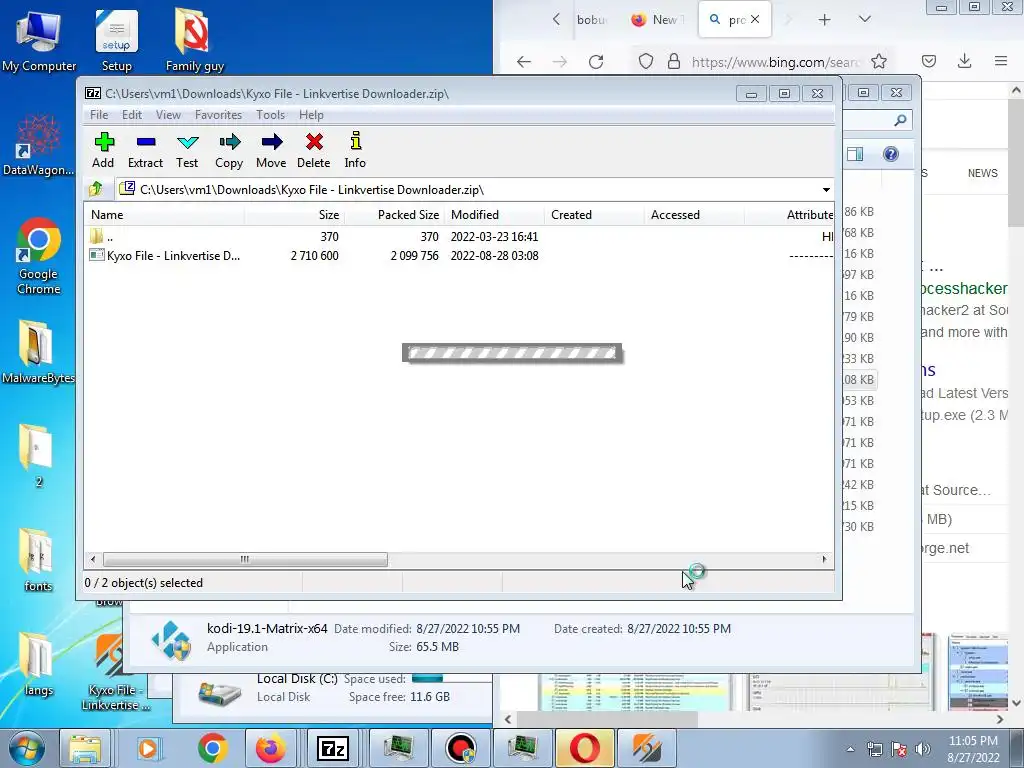The height and width of the screenshot is (768, 1024).
Task: Click the right arrow of 7-Zip horizontal scrollbar
Action: click(824, 559)
